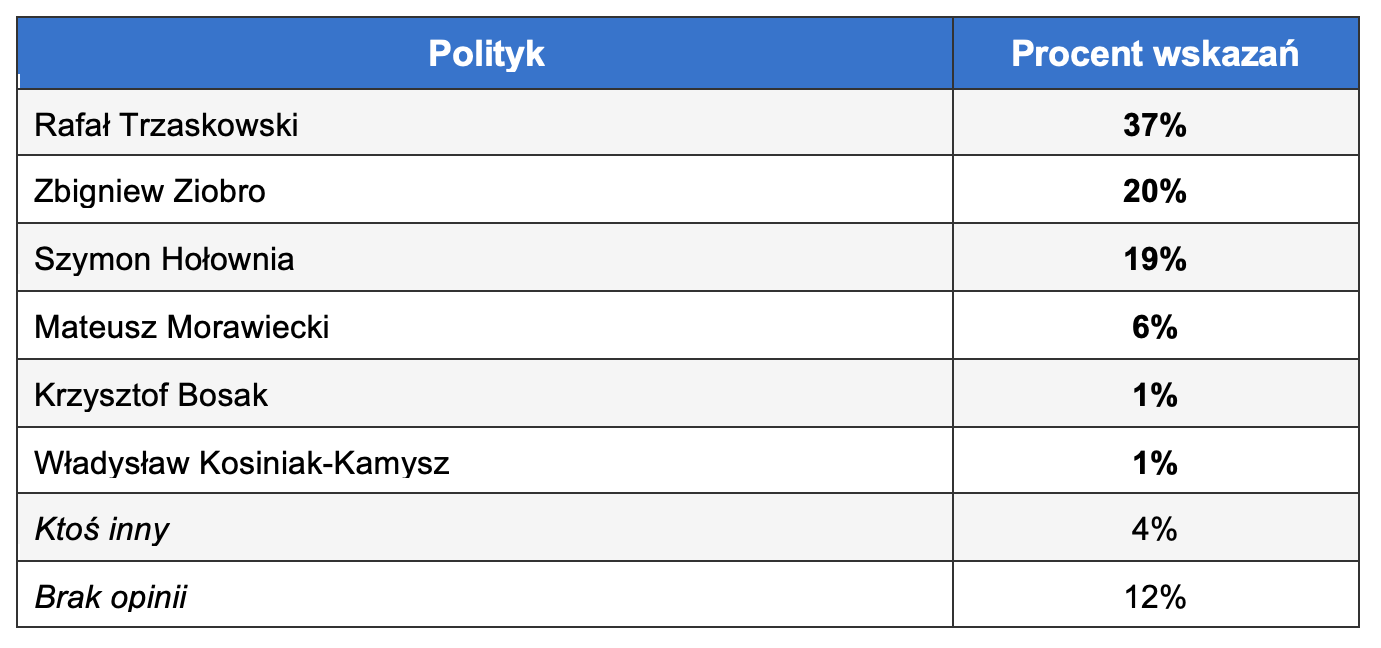This screenshot has width=1381, height=648.
Task: Select the Krzysztof Bosak cell
Action: click(151, 395)
